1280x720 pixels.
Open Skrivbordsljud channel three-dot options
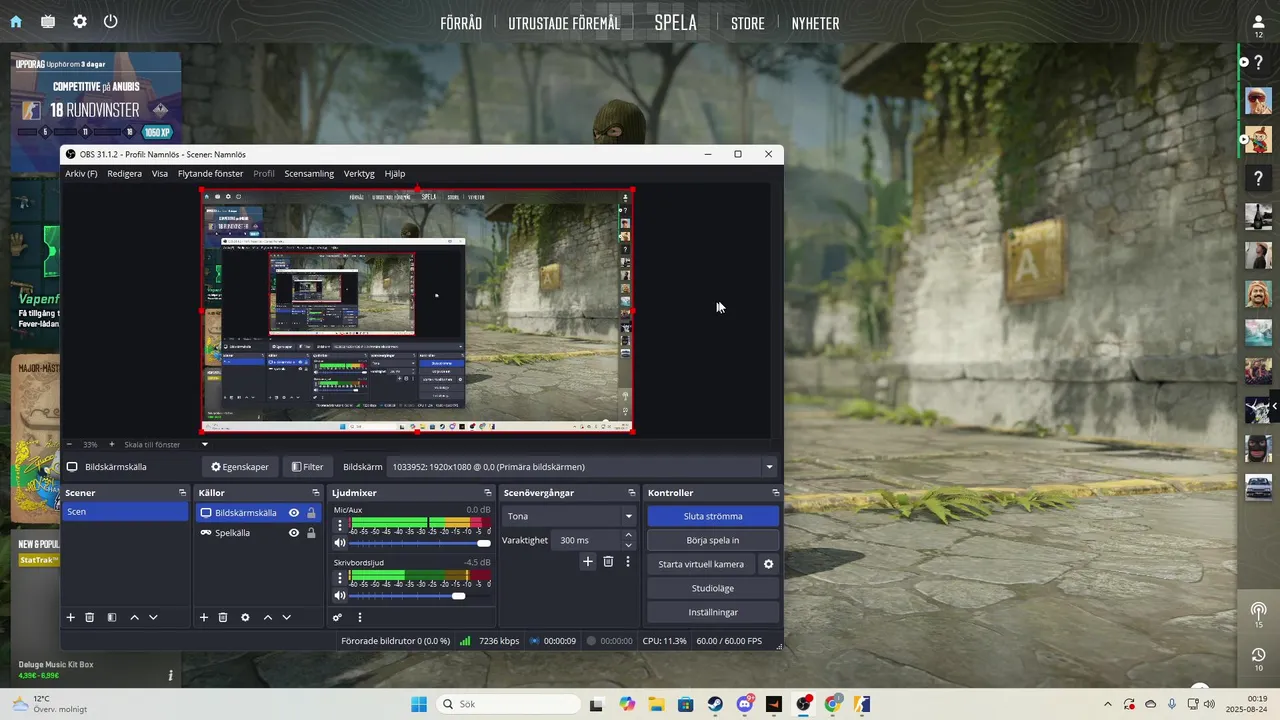point(340,578)
